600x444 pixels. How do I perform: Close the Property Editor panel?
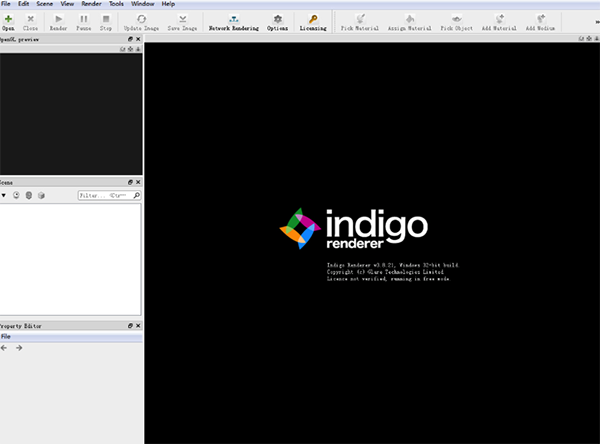click(x=138, y=326)
